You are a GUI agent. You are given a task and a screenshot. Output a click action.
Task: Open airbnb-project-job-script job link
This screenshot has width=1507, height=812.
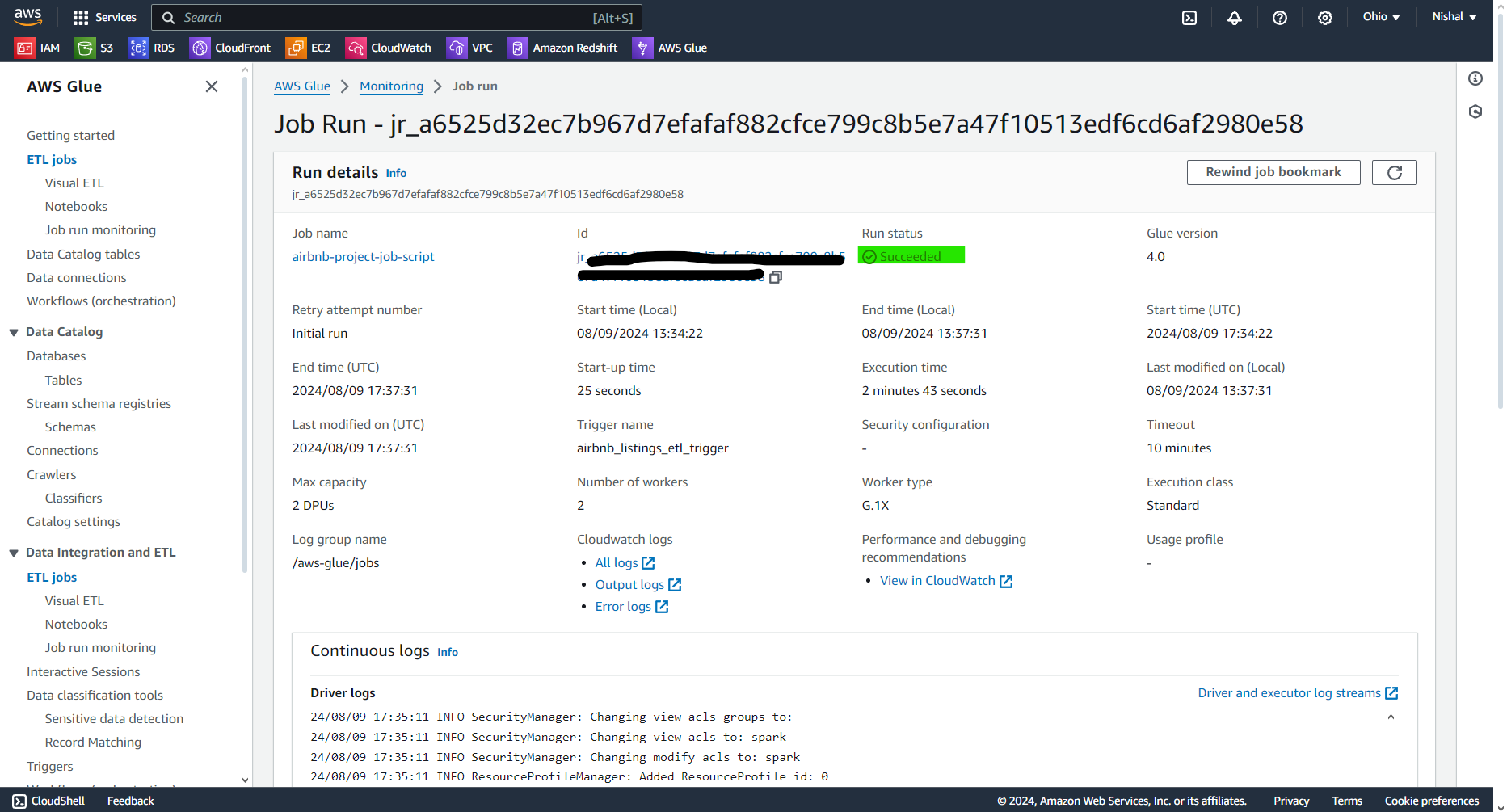[x=363, y=256]
